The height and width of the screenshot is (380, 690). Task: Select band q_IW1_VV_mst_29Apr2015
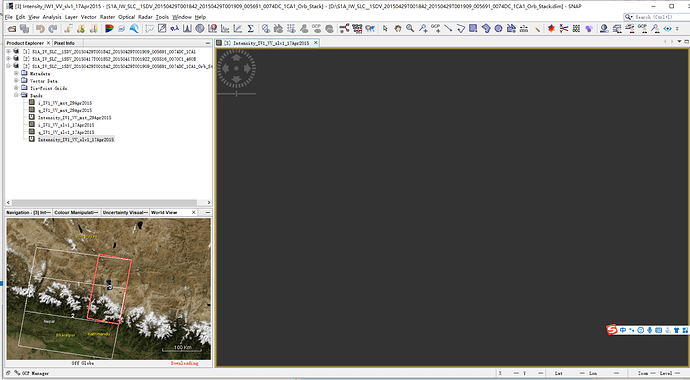tap(65, 110)
